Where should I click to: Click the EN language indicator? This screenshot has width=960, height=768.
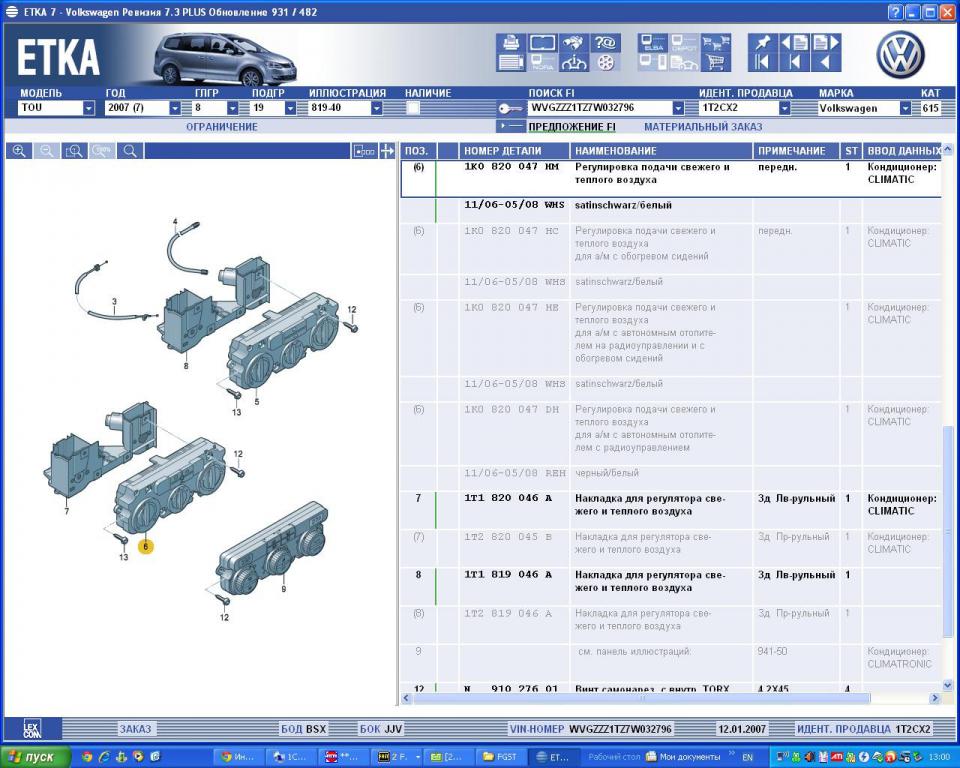click(x=748, y=758)
